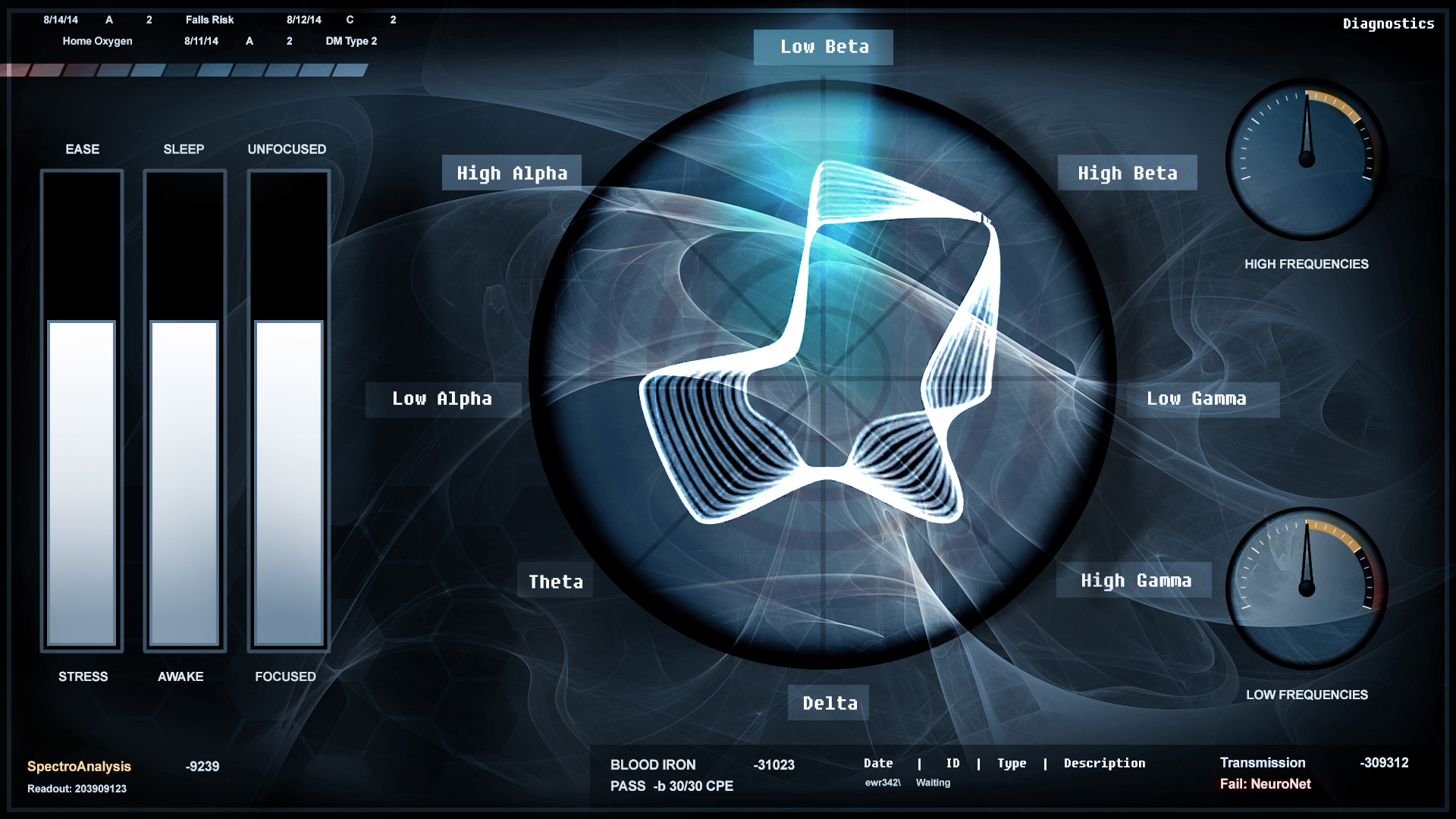The image size is (1456, 819).
Task: Click the Unfocused/Focused level bar
Action: (288, 409)
